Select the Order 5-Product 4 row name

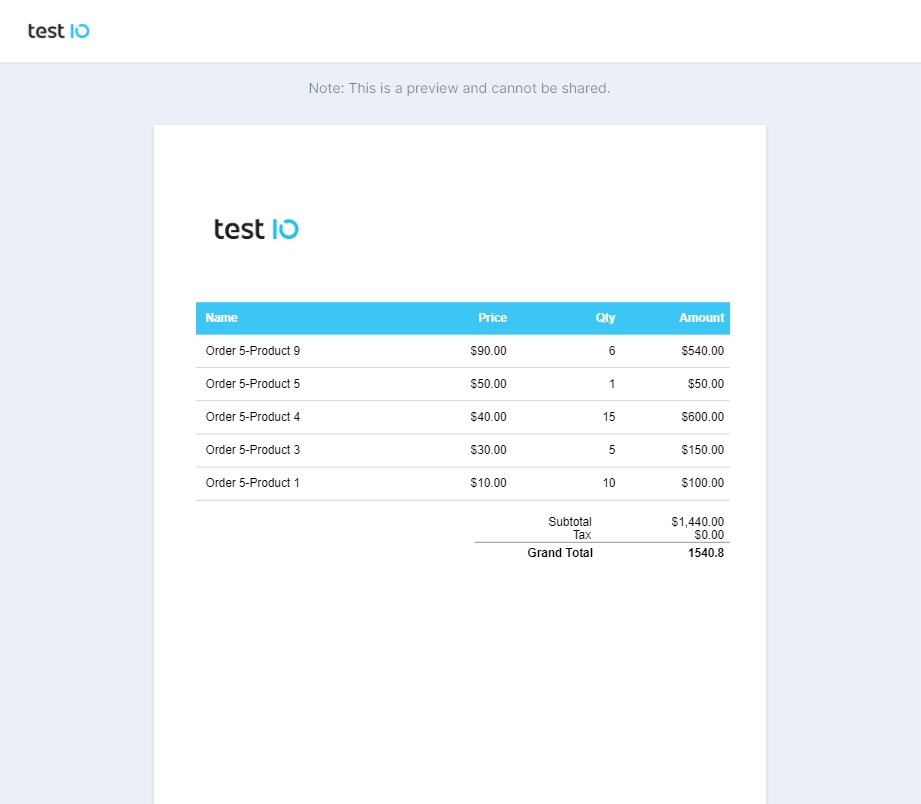(x=253, y=417)
